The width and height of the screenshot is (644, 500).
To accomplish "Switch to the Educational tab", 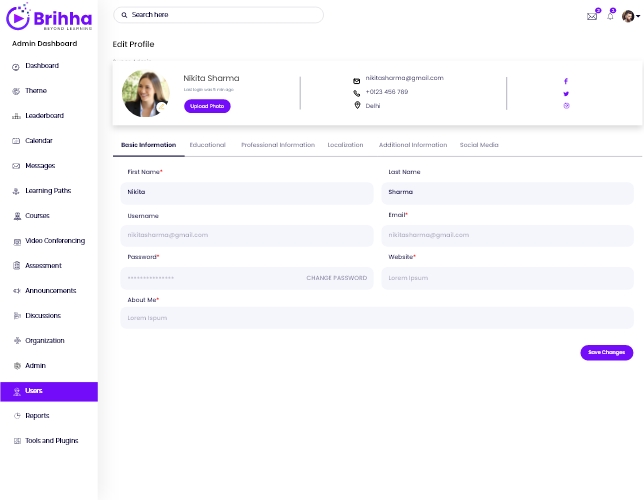I will click(207, 145).
